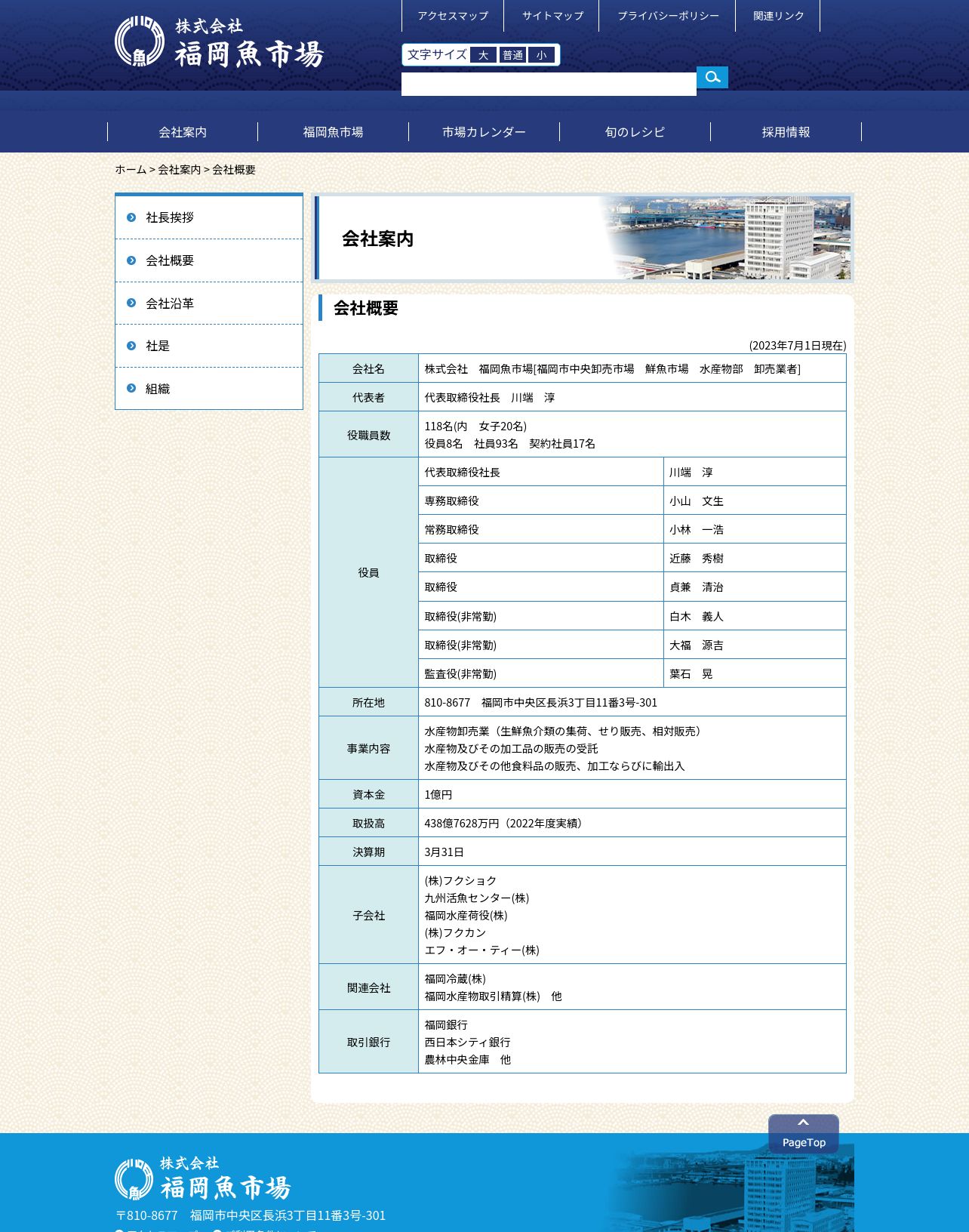Open 市場カレンダー main menu

pyautogui.click(x=484, y=132)
